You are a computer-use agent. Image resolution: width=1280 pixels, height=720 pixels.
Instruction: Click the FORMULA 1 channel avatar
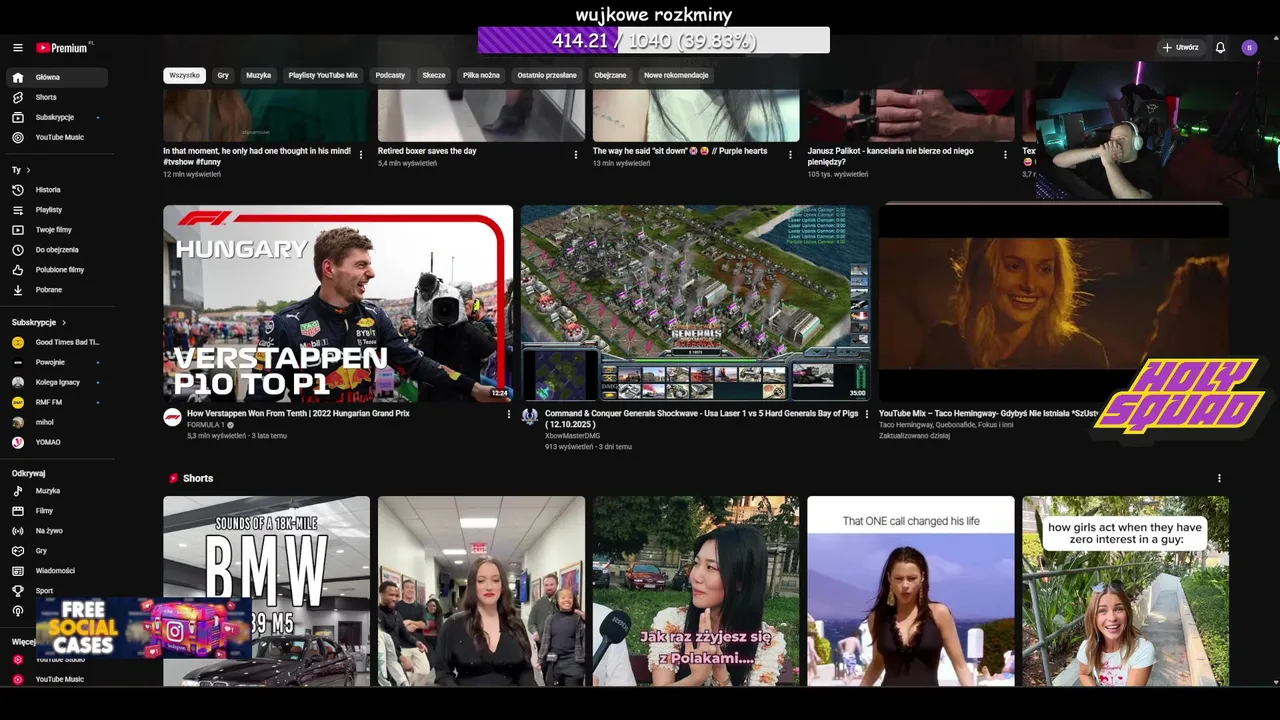(173, 417)
